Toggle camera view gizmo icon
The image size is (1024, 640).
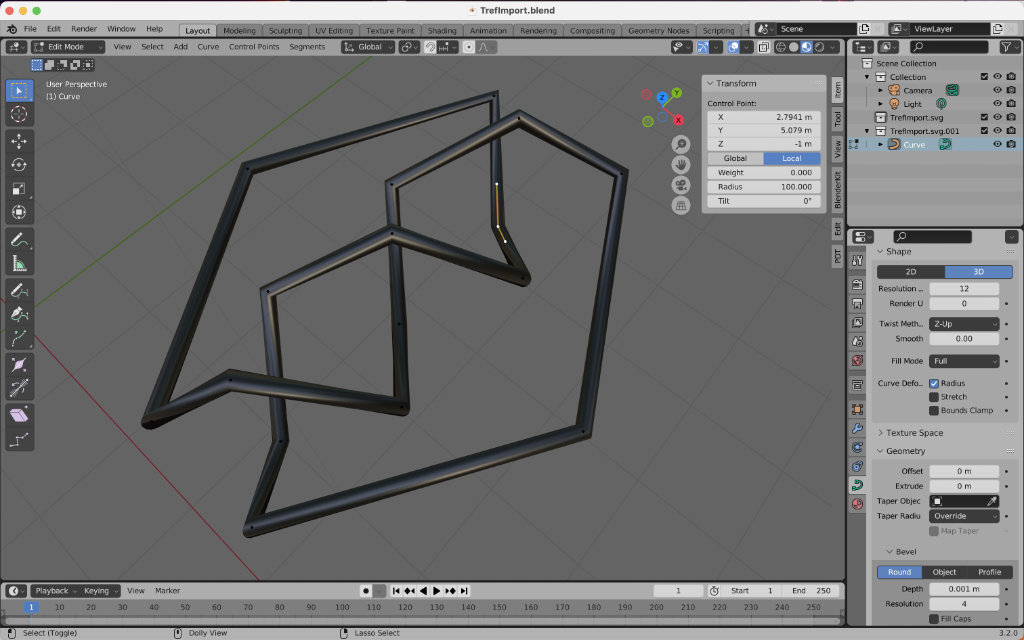[x=681, y=185]
